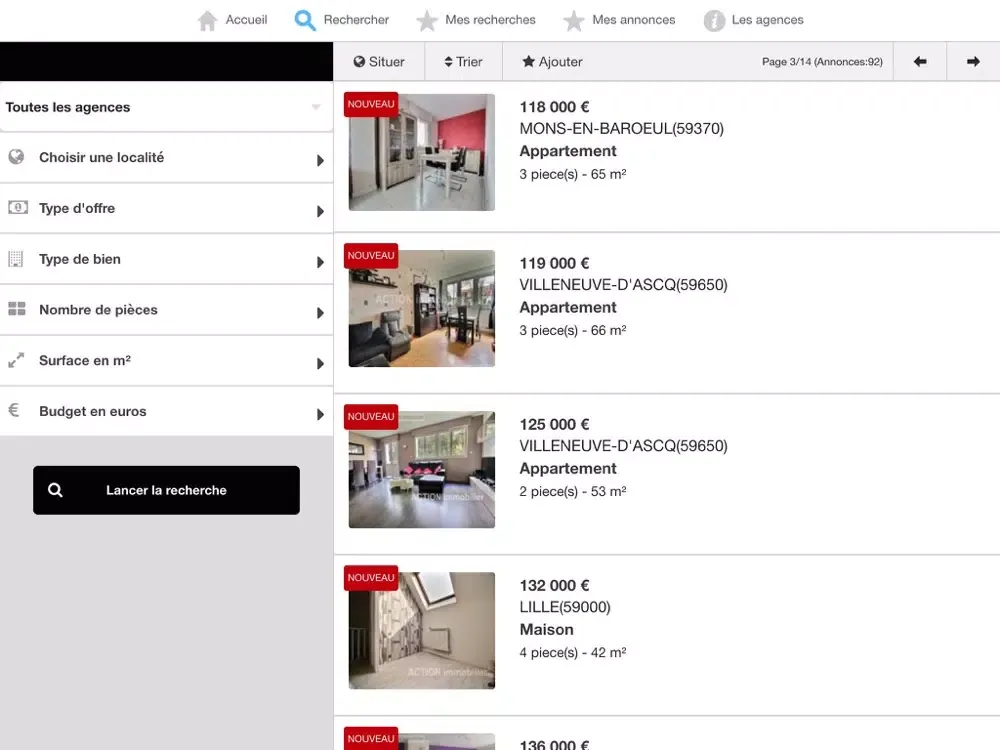Select the 4 piece(s) - 42 m² text
Viewport: 1000px width, 750px height.
point(573,652)
